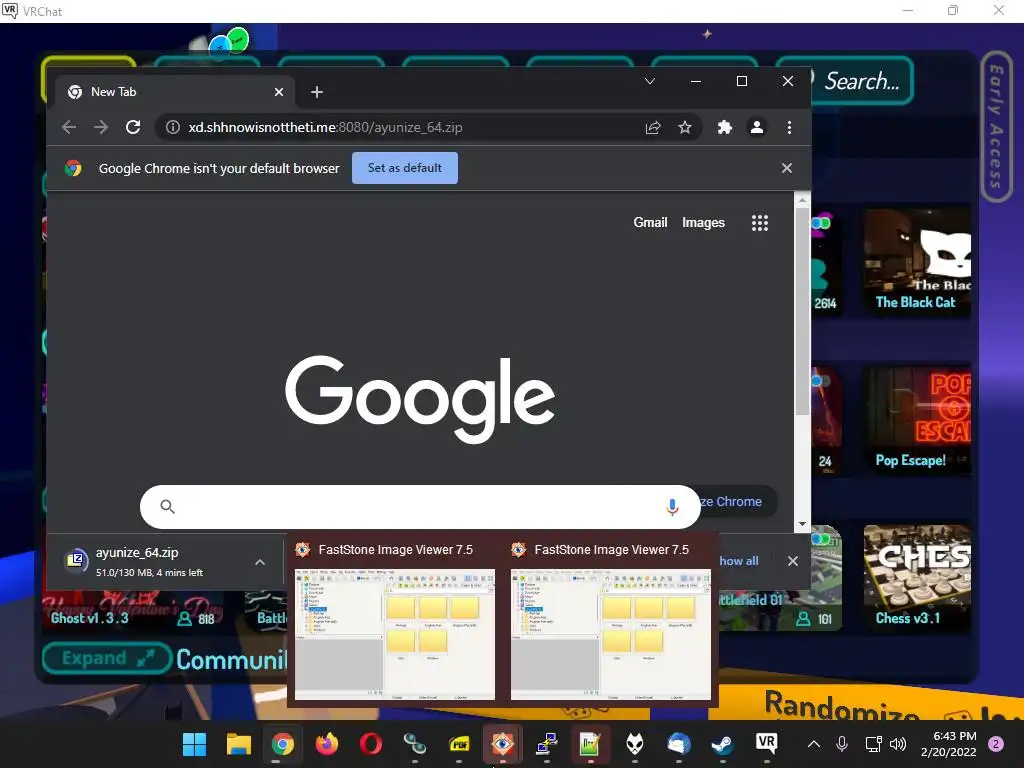The image size is (1024, 768).
Task: Open File Explorer from the taskbar
Action: (x=238, y=744)
